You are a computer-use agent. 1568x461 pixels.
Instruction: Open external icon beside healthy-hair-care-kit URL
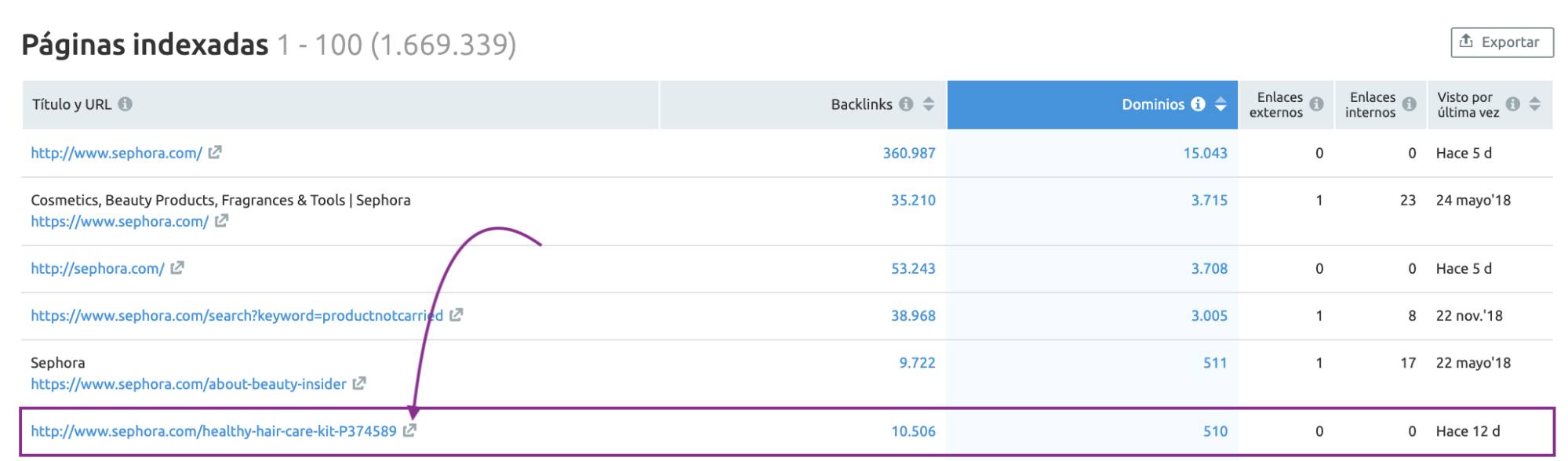tap(409, 430)
